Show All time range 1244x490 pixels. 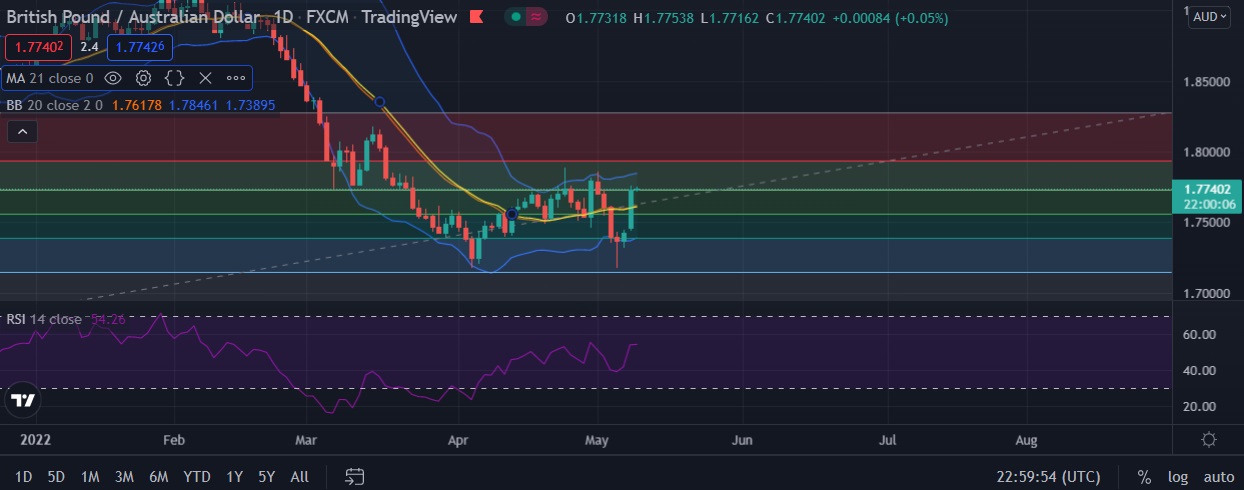coord(299,477)
